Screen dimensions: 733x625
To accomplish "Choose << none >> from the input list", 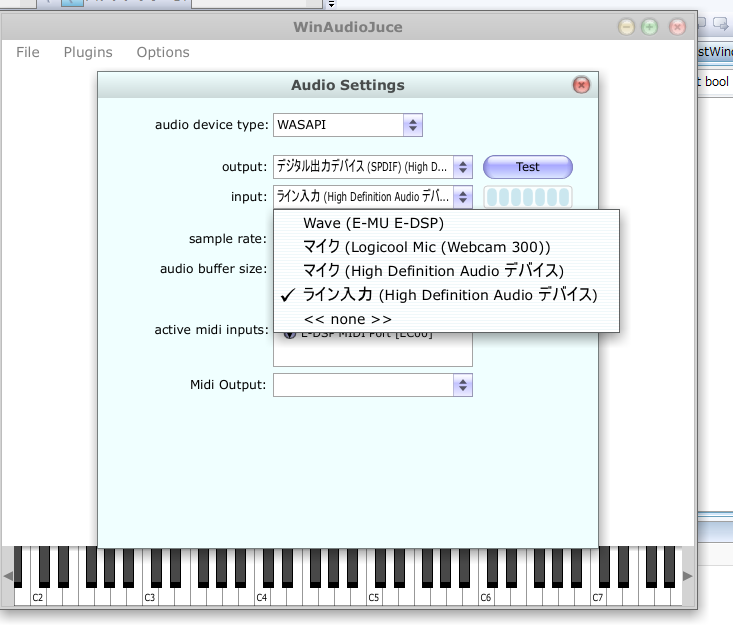I will (347, 319).
